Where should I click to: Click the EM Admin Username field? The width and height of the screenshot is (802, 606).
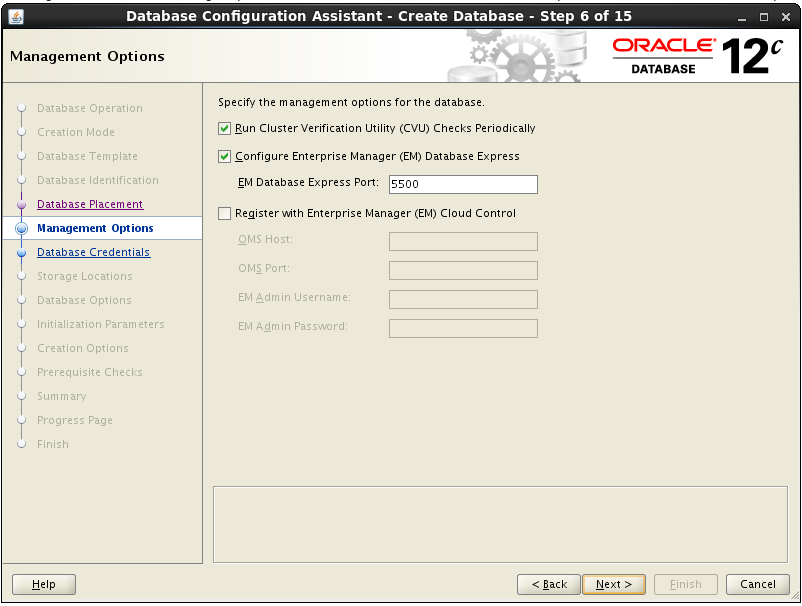[463, 299]
